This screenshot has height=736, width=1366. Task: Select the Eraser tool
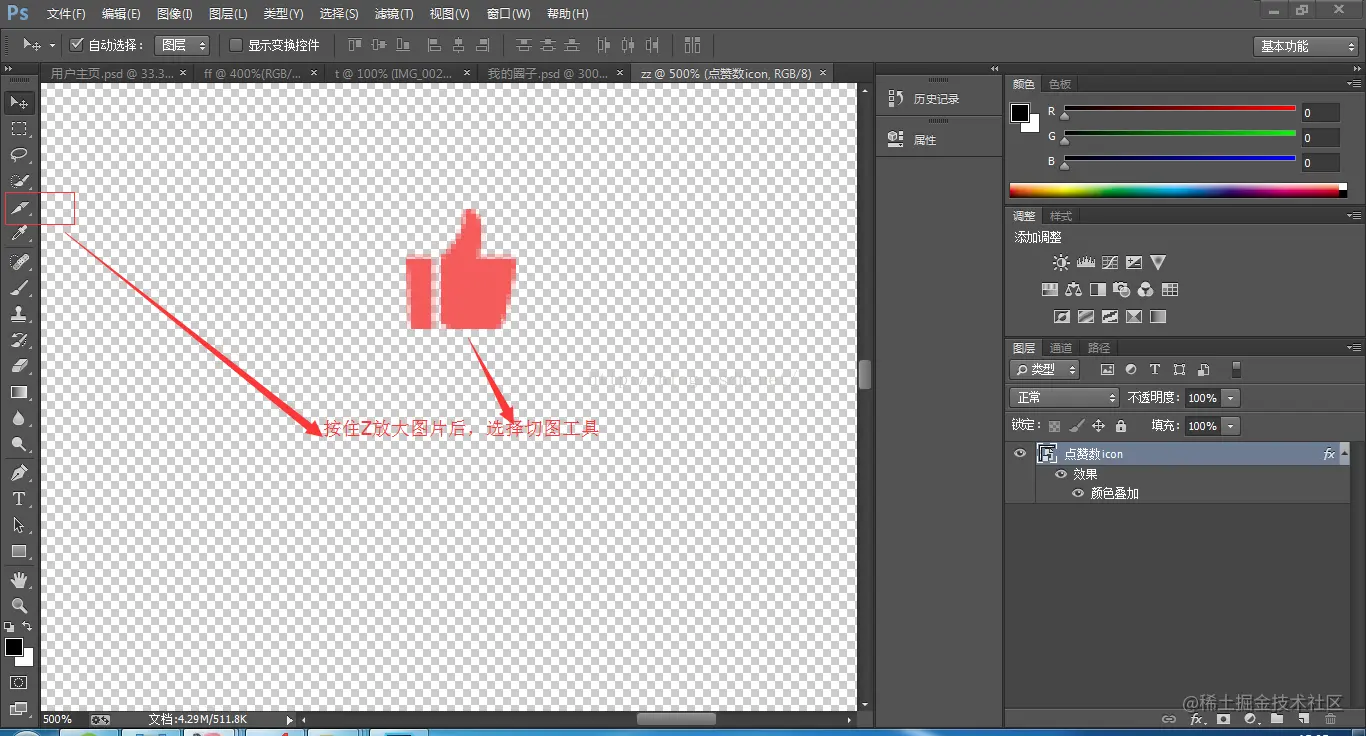tap(19, 366)
